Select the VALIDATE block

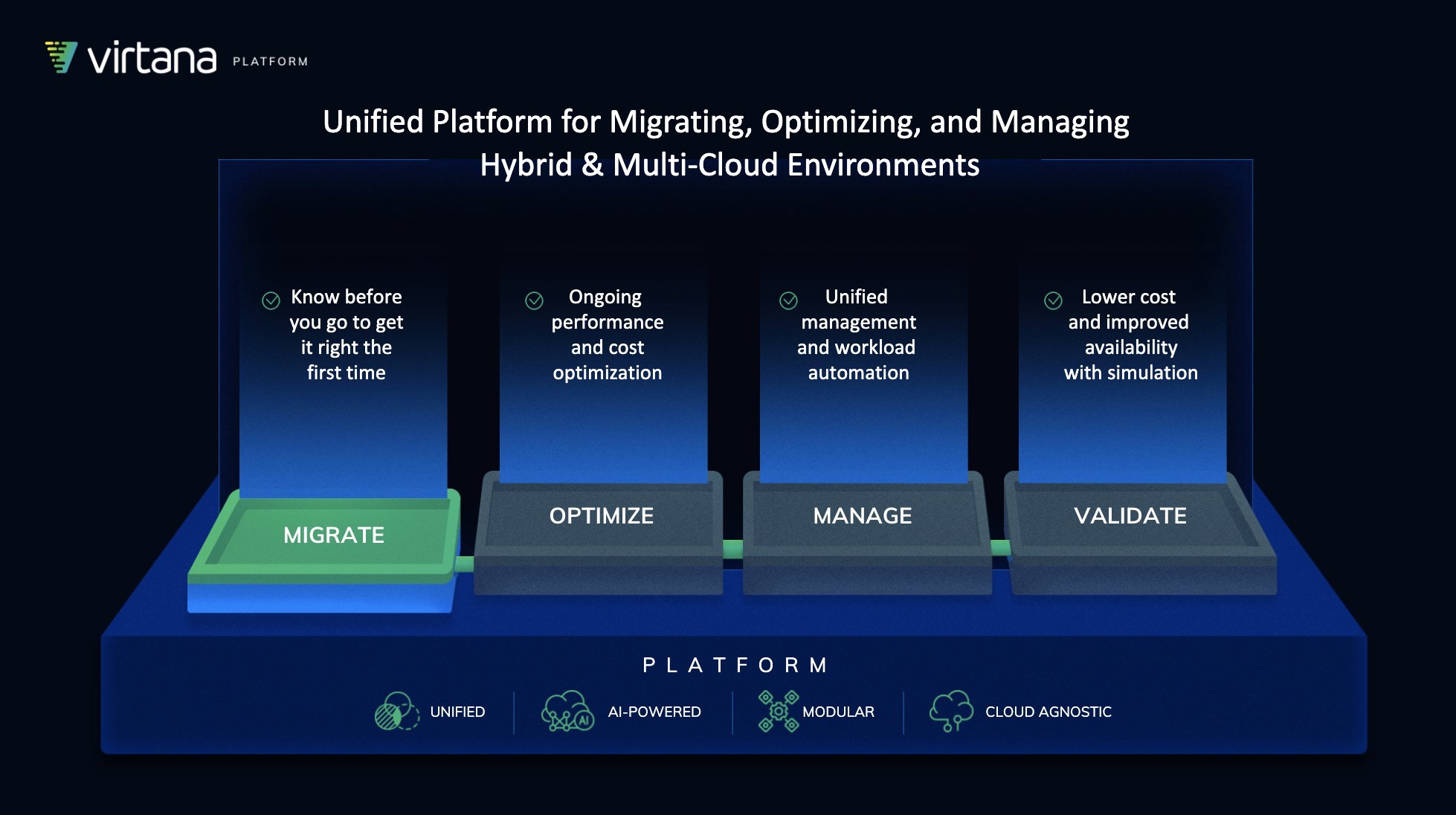pyautogui.click(x=1130, y=516)
